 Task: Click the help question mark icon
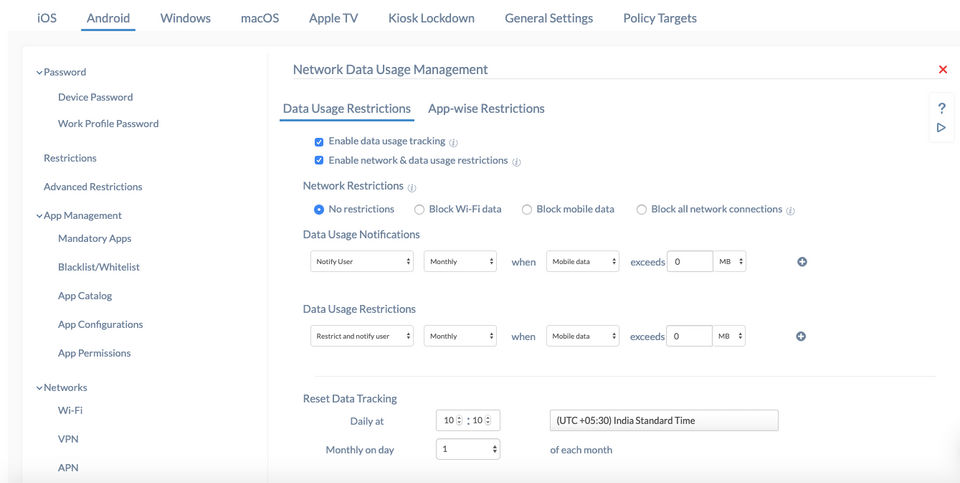941,108
